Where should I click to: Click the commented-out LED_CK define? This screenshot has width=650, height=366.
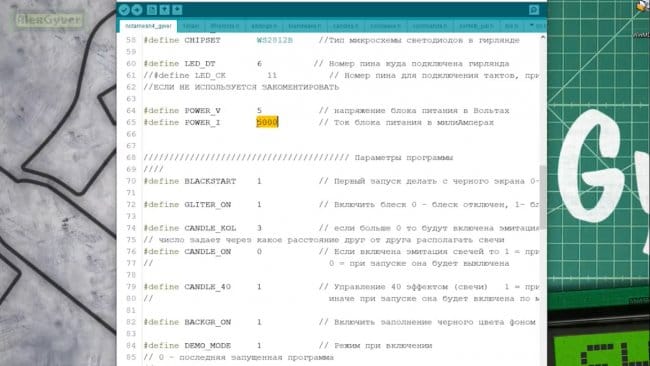[x=185, y=75]
